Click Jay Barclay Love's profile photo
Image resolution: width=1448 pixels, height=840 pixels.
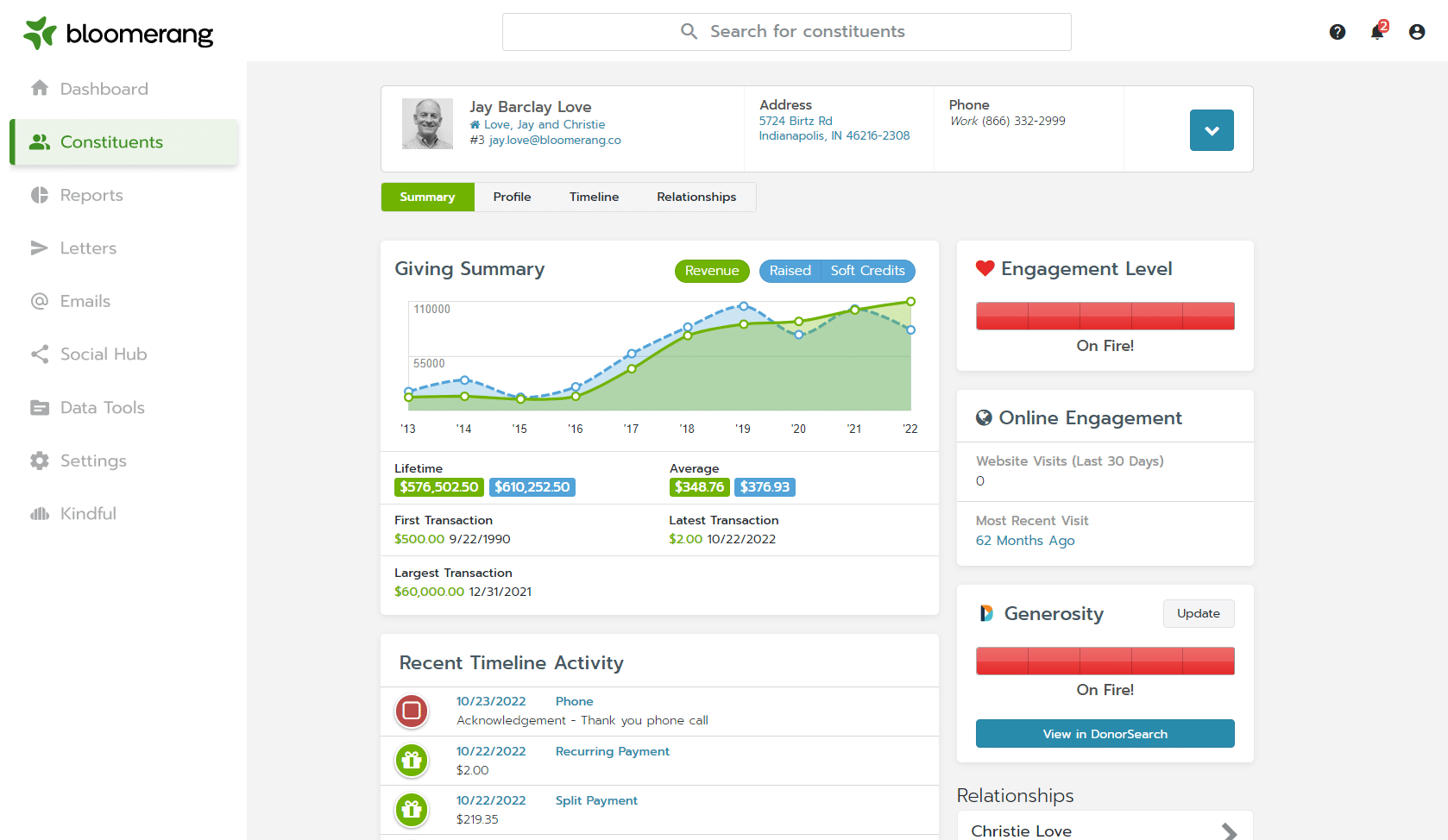pos(427,123)
